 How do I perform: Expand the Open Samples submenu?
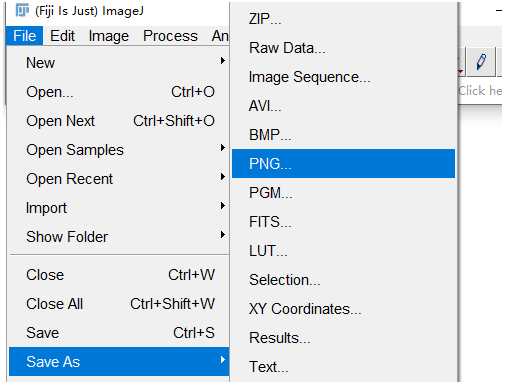click(119, 150)
